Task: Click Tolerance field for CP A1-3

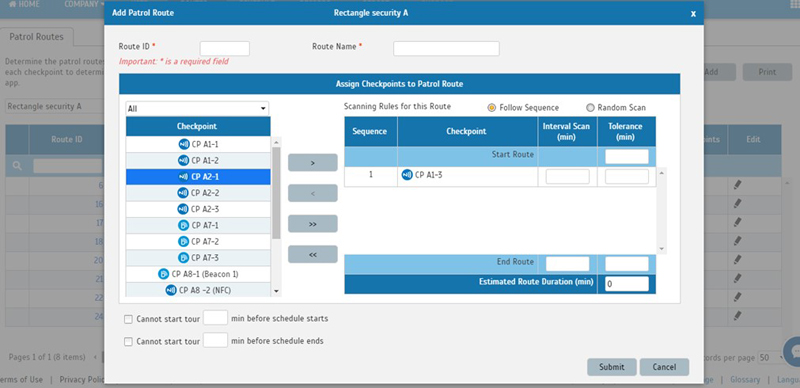Action: 627,177
